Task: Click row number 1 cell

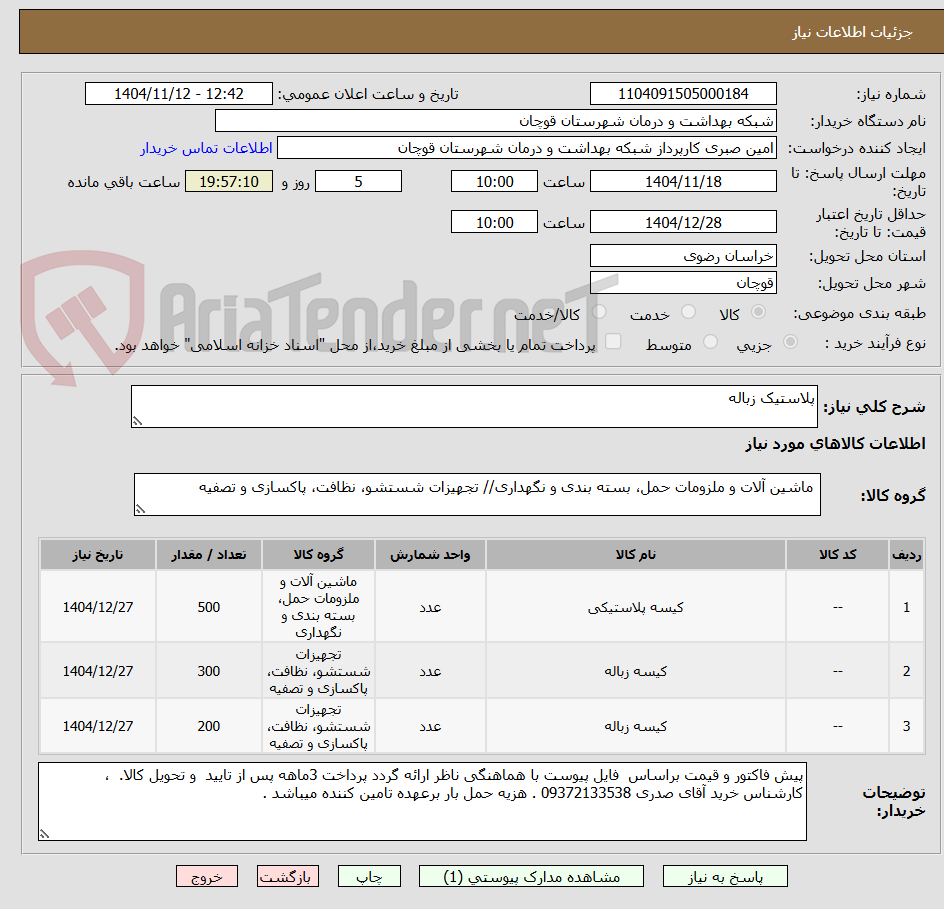Action: pos(907,607)
